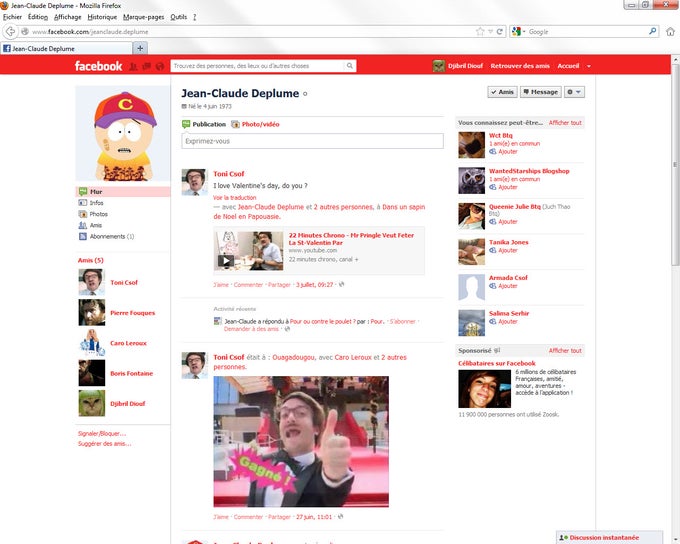Click J'aime on 27 juin post

(x=221, y=517)
